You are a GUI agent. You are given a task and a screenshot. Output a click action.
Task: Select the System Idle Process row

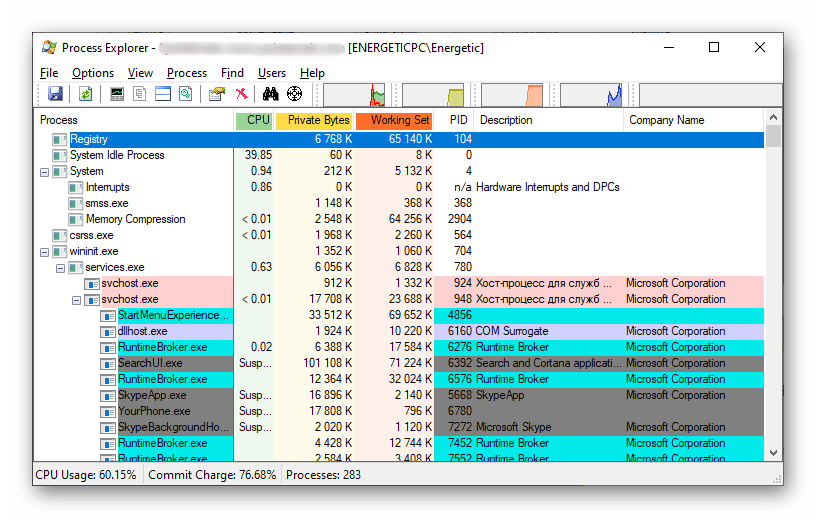pos(399,155)
